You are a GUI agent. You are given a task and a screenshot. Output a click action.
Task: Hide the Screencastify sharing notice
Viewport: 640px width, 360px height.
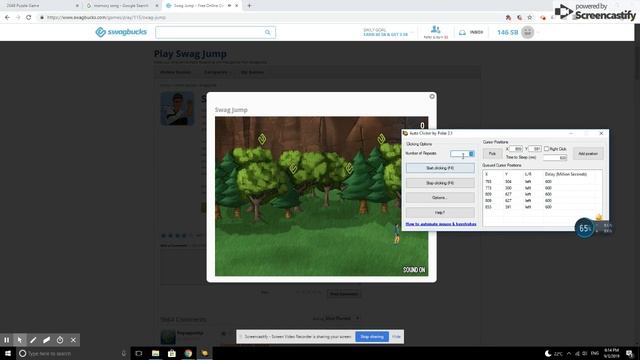coord(396,337)
